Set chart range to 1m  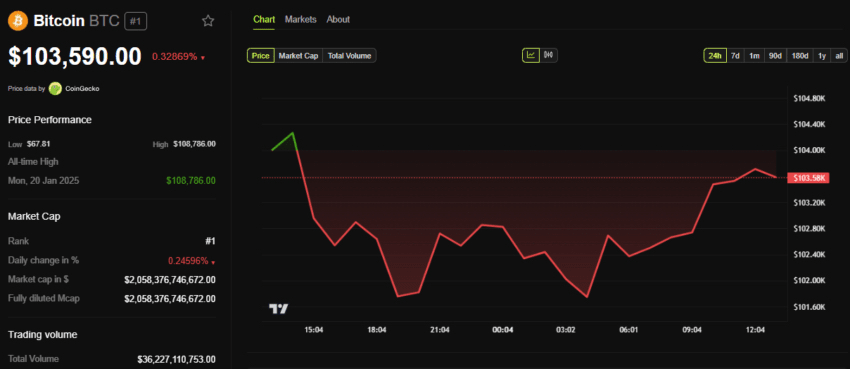tap(754, 55)
